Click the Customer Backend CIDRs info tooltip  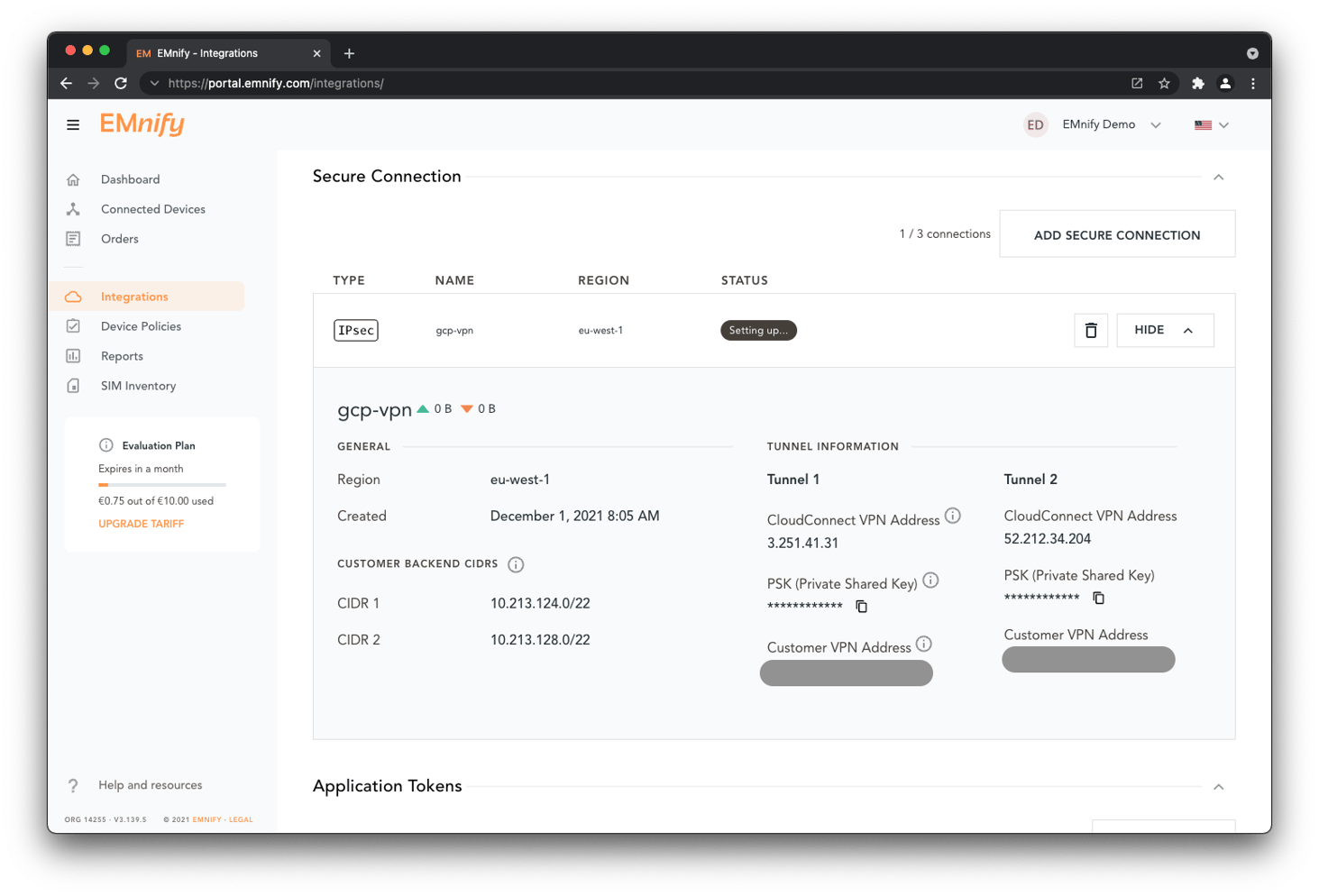515,564
